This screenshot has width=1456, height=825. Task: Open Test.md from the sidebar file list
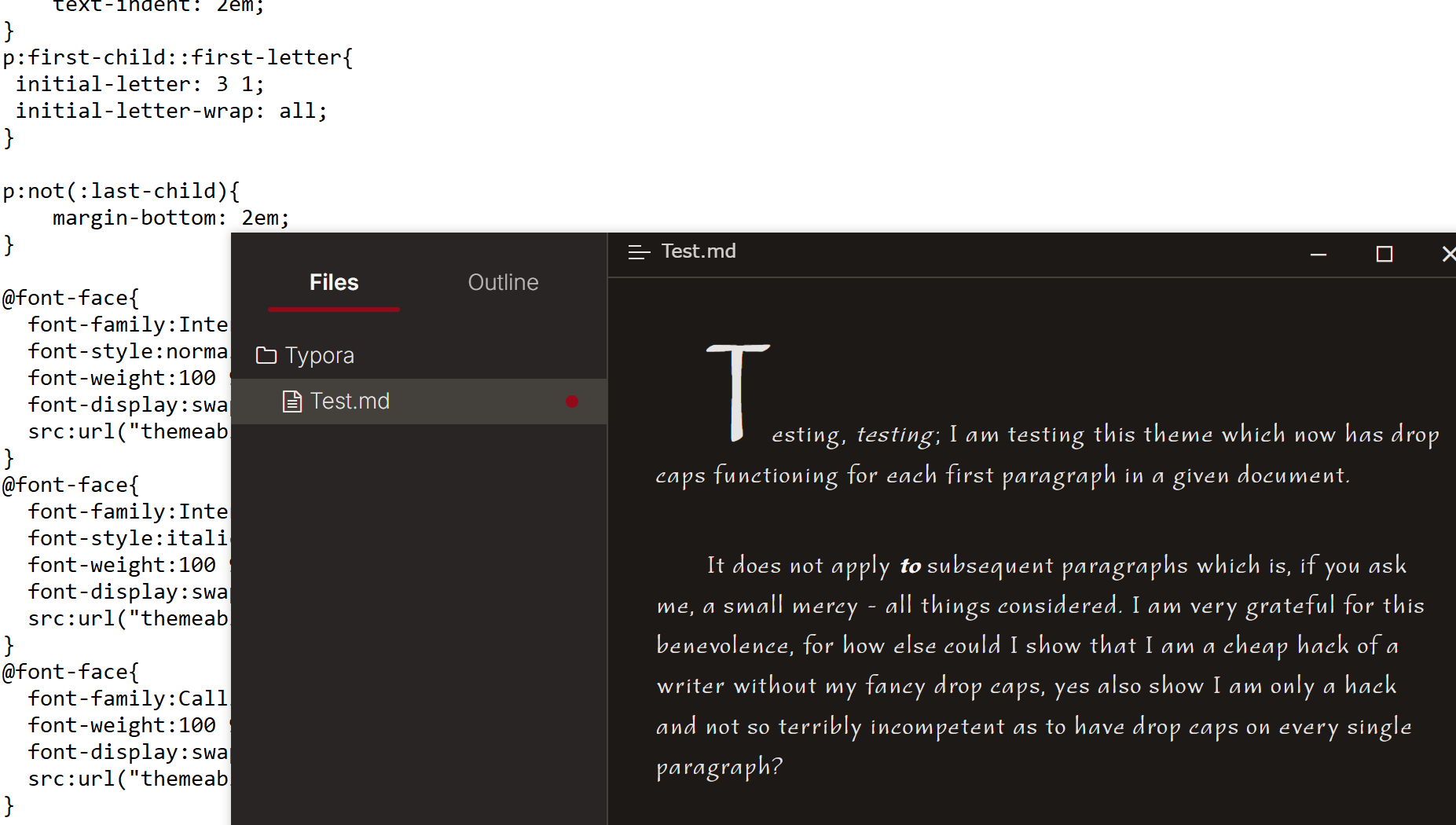350,401
